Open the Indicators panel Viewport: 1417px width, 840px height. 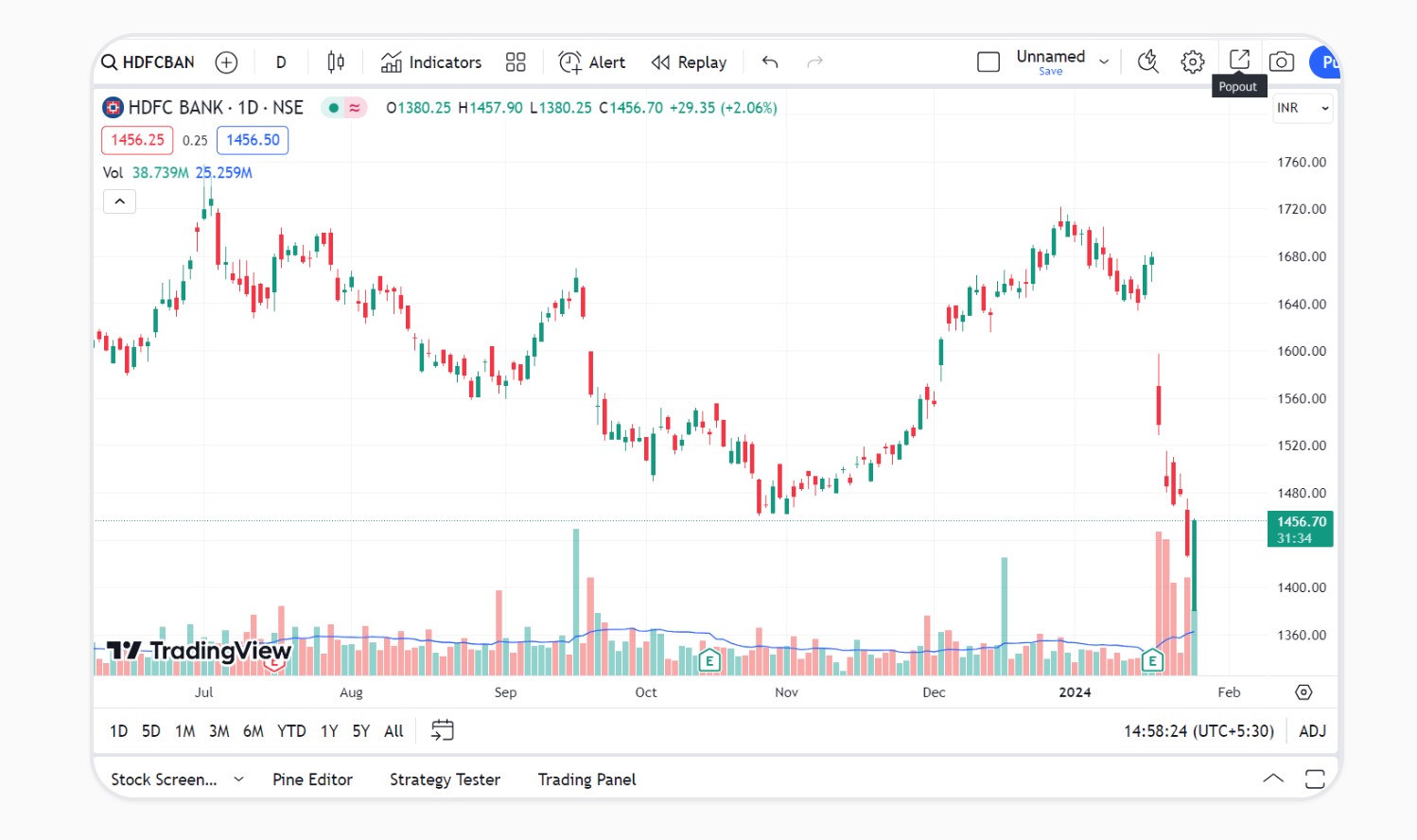point(431,62)
